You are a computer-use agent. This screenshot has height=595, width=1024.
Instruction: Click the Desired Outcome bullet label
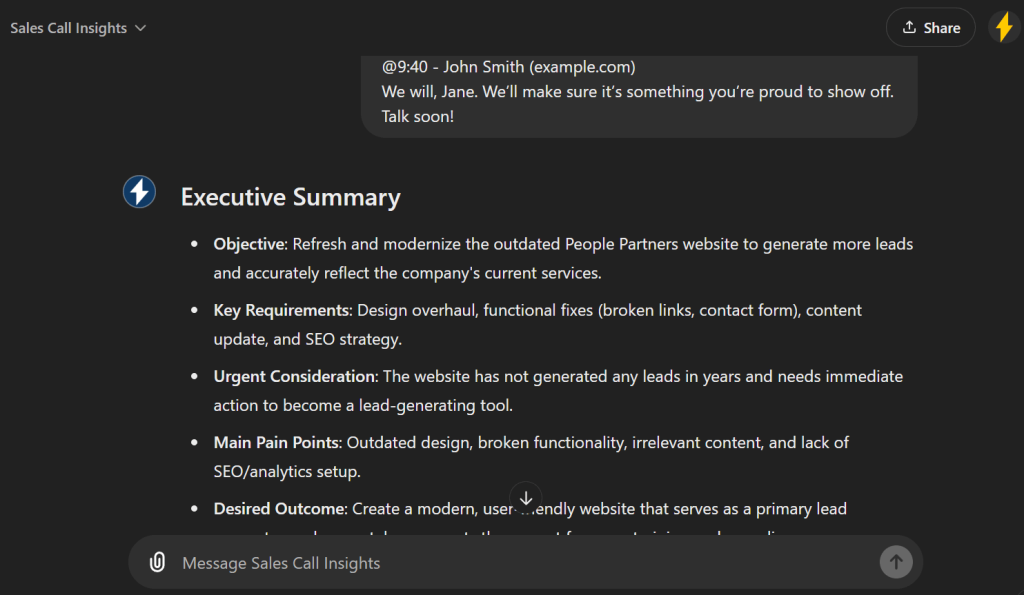pos(279,508)
